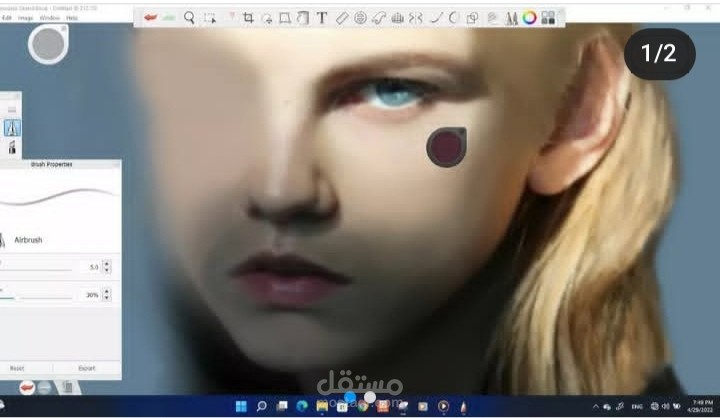Viewport: 720px width, 418px height.
Task: Open the Color Wheel editor
Action: [x=529, y=18]
